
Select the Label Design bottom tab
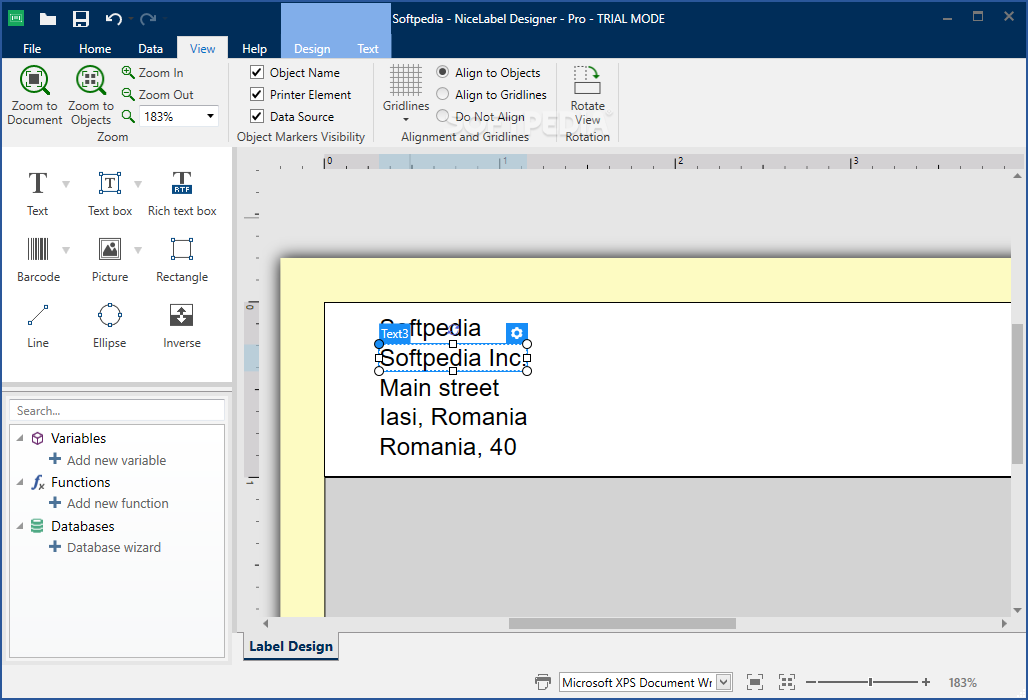[x=291, y=646]
